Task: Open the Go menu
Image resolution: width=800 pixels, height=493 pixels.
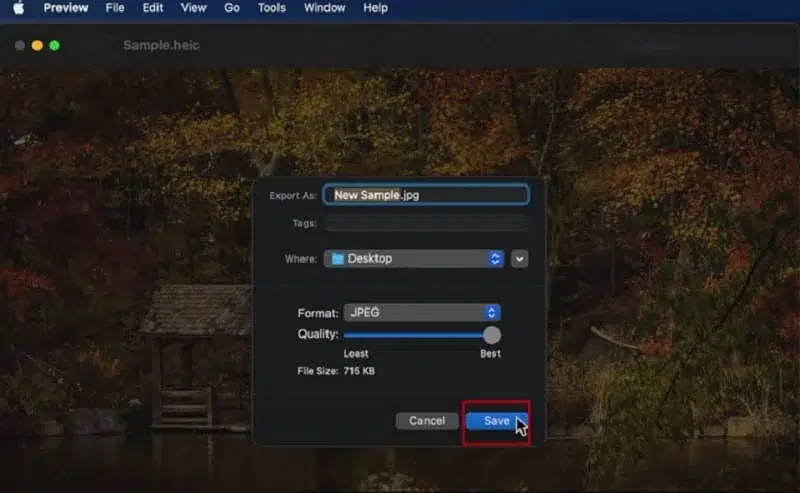Action: 232,8
